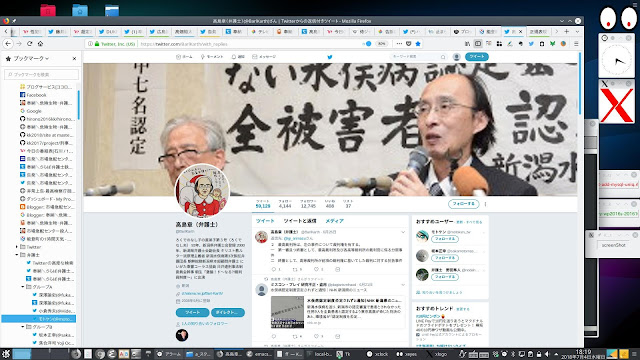The width and height of the screenshot is (640, 360).
Task: Open the profile website link in the bio
Action: tap(202, 293)
